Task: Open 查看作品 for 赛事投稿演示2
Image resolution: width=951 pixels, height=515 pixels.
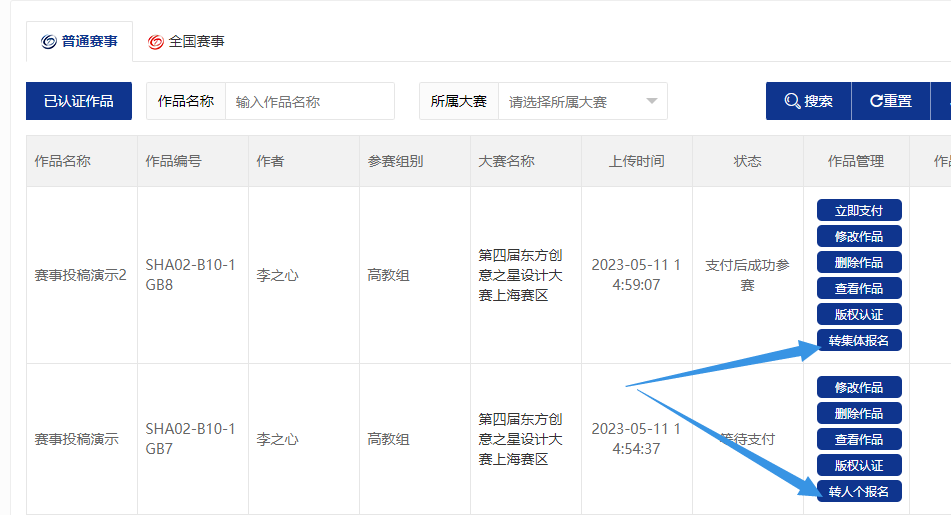Action: [859, 288]
